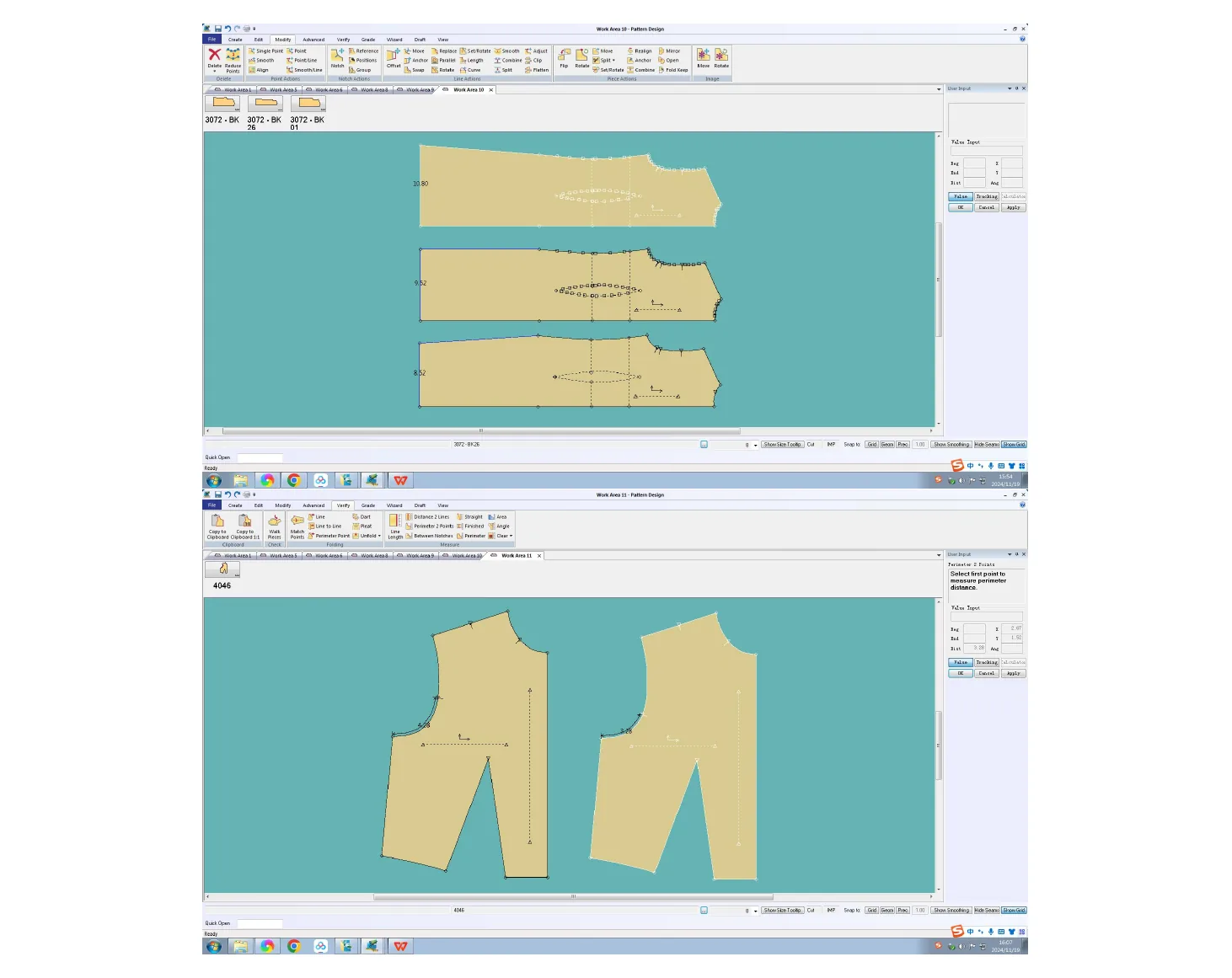Open the Clear dropdown in Measure group
The height and width of the screenshot is (978, 1232).
[x=511, y=536]
